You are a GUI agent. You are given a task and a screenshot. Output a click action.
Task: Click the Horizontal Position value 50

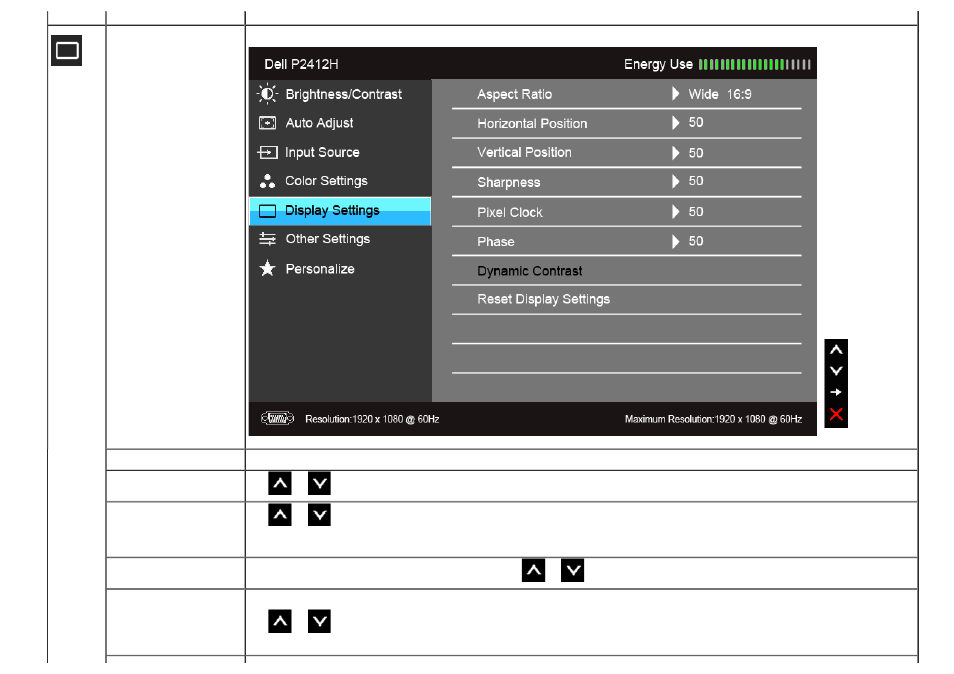[696, 123]
